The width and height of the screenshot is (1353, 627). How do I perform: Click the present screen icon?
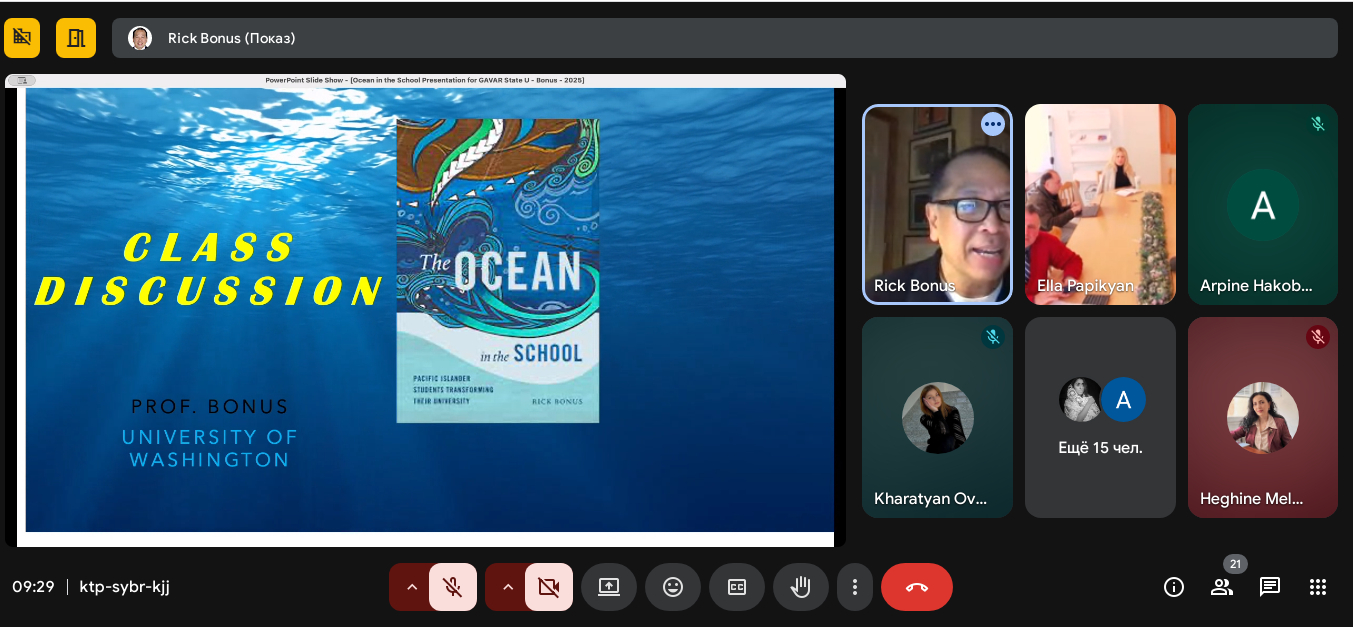608,587
